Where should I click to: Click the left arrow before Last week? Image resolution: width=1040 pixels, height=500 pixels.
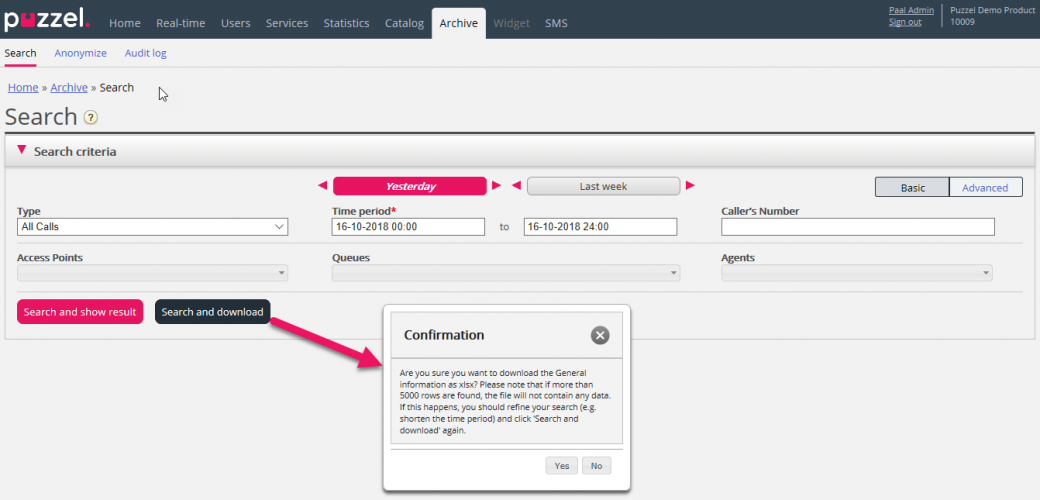pyautogui.click(x=516, y=186)
